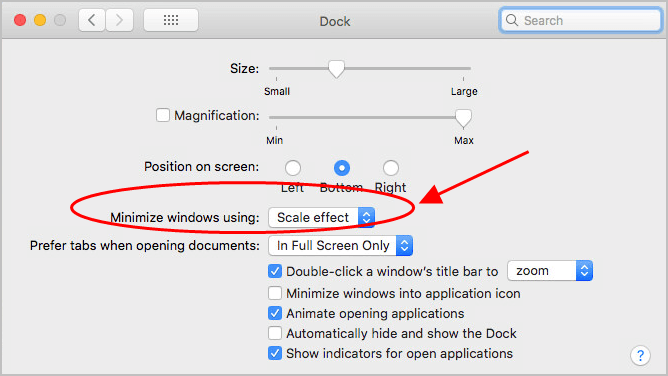Select Bottom dock position radio button
Viewport: 668px width, 376px height.
342,168
